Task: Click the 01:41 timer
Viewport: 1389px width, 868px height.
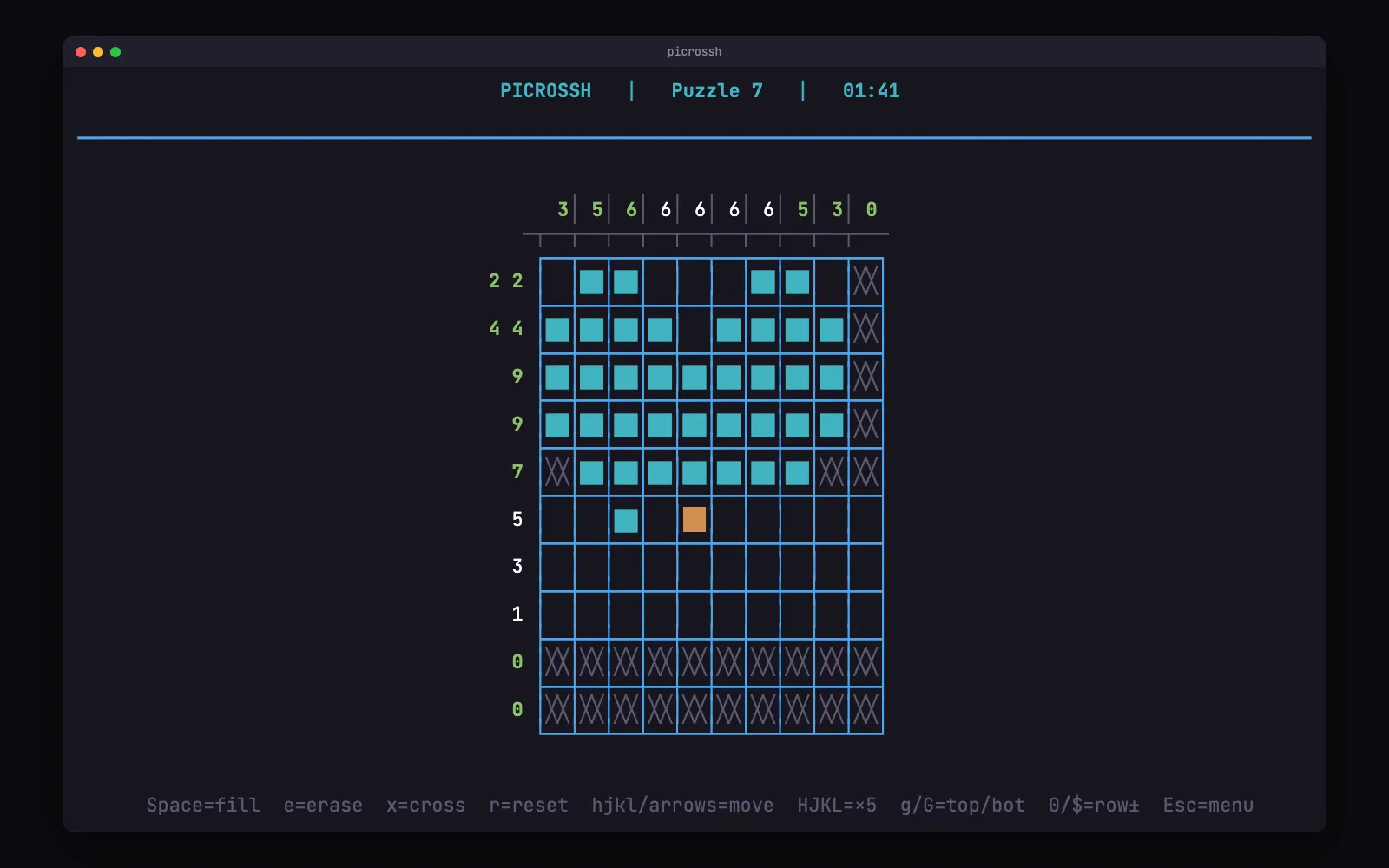Action: pyautogui.click(x=871, y=91)
